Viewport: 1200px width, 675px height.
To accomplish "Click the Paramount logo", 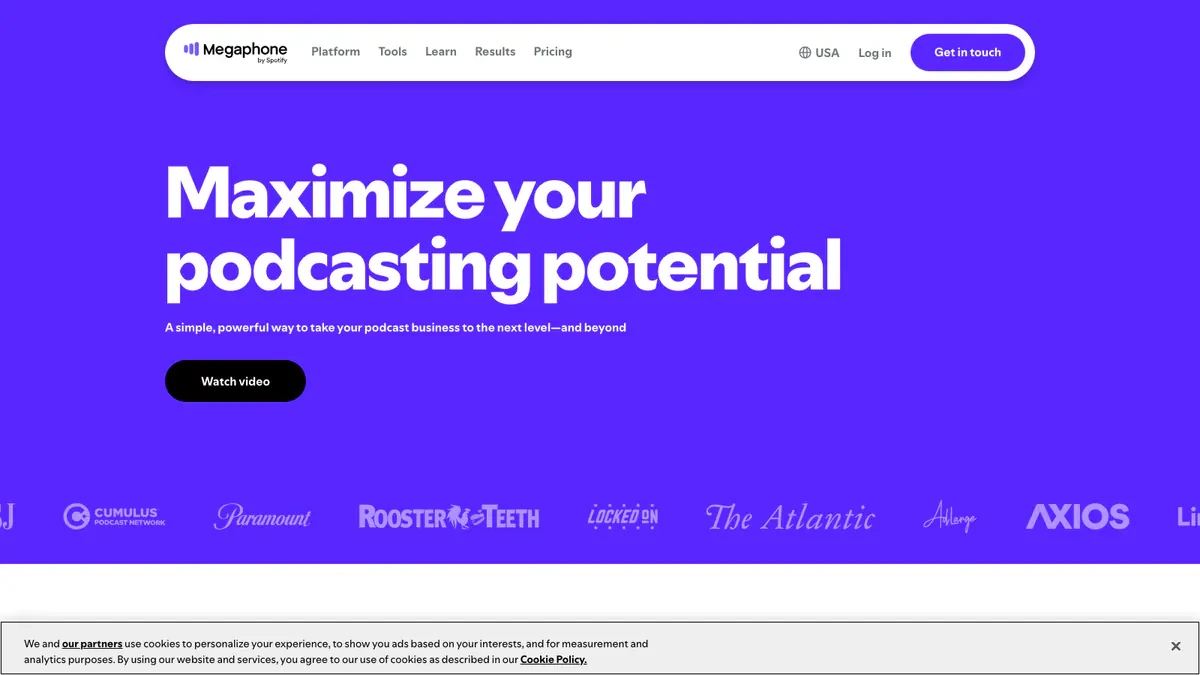I will [x=262, y=516].
